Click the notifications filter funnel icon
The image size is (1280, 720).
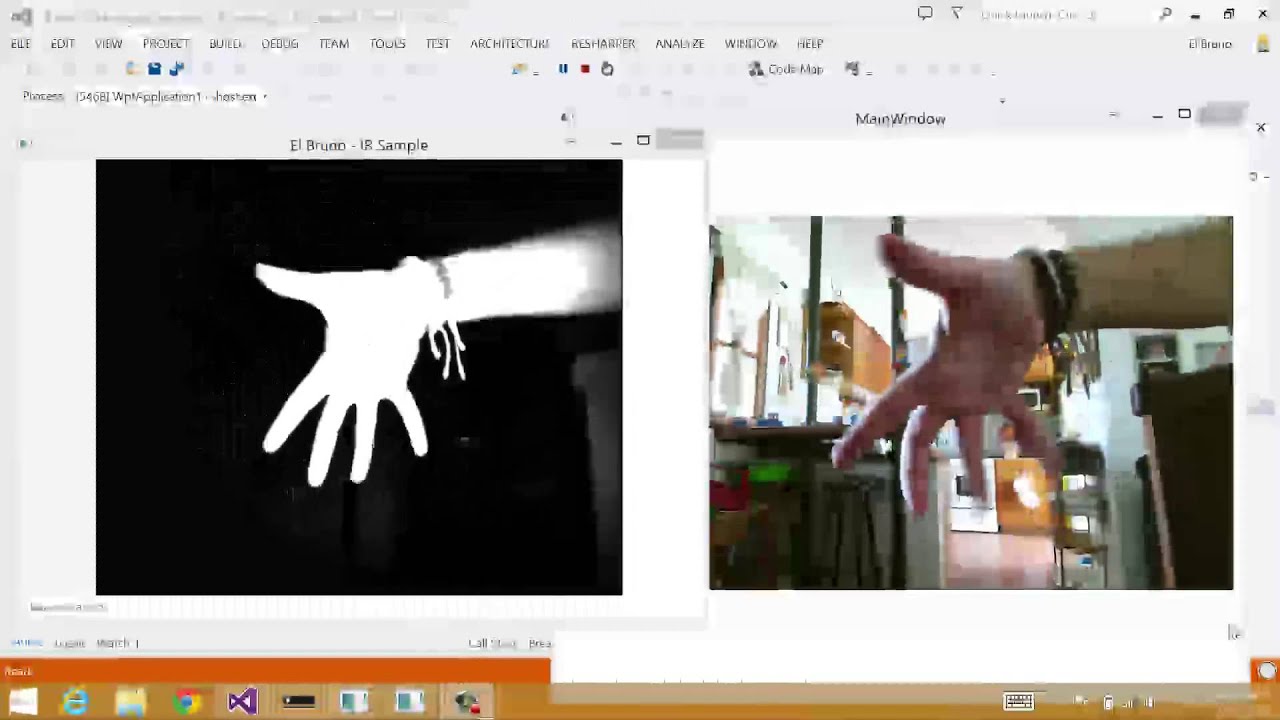[x=957, y=14]
